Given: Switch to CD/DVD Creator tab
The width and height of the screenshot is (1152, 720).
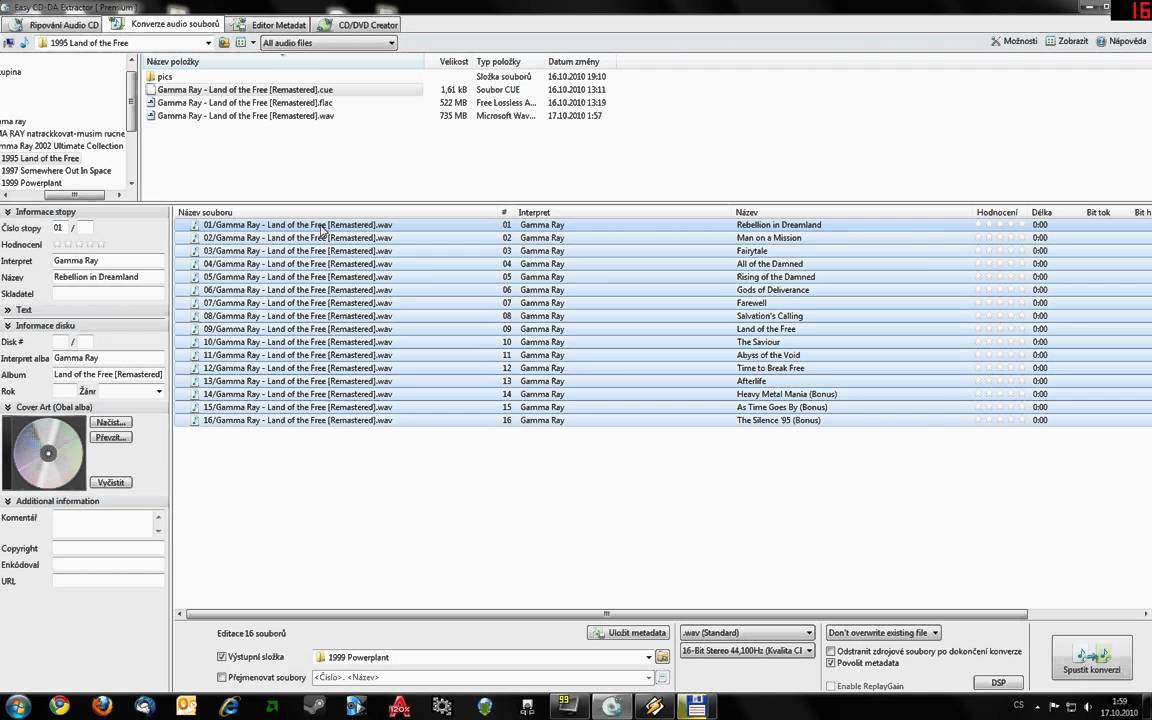Looking at the screenshot, I should [357, 25].
